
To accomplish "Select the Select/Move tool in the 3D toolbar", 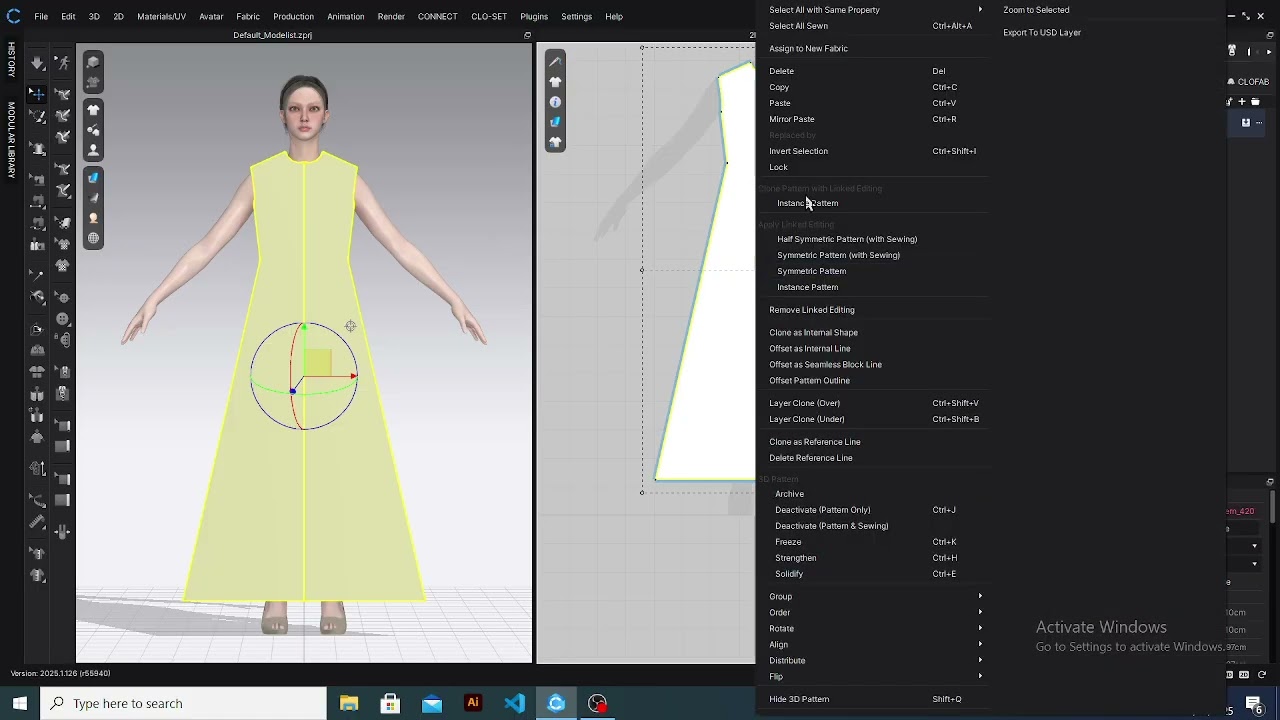I will point(37,94).
